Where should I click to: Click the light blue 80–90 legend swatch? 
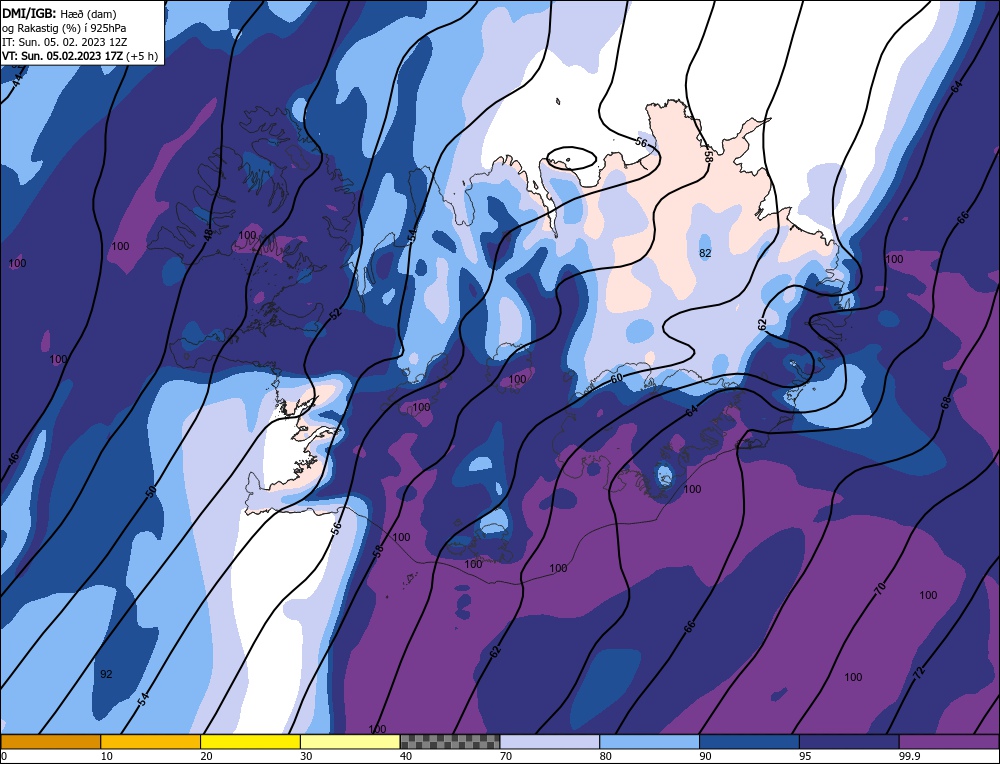pos(649,741)
